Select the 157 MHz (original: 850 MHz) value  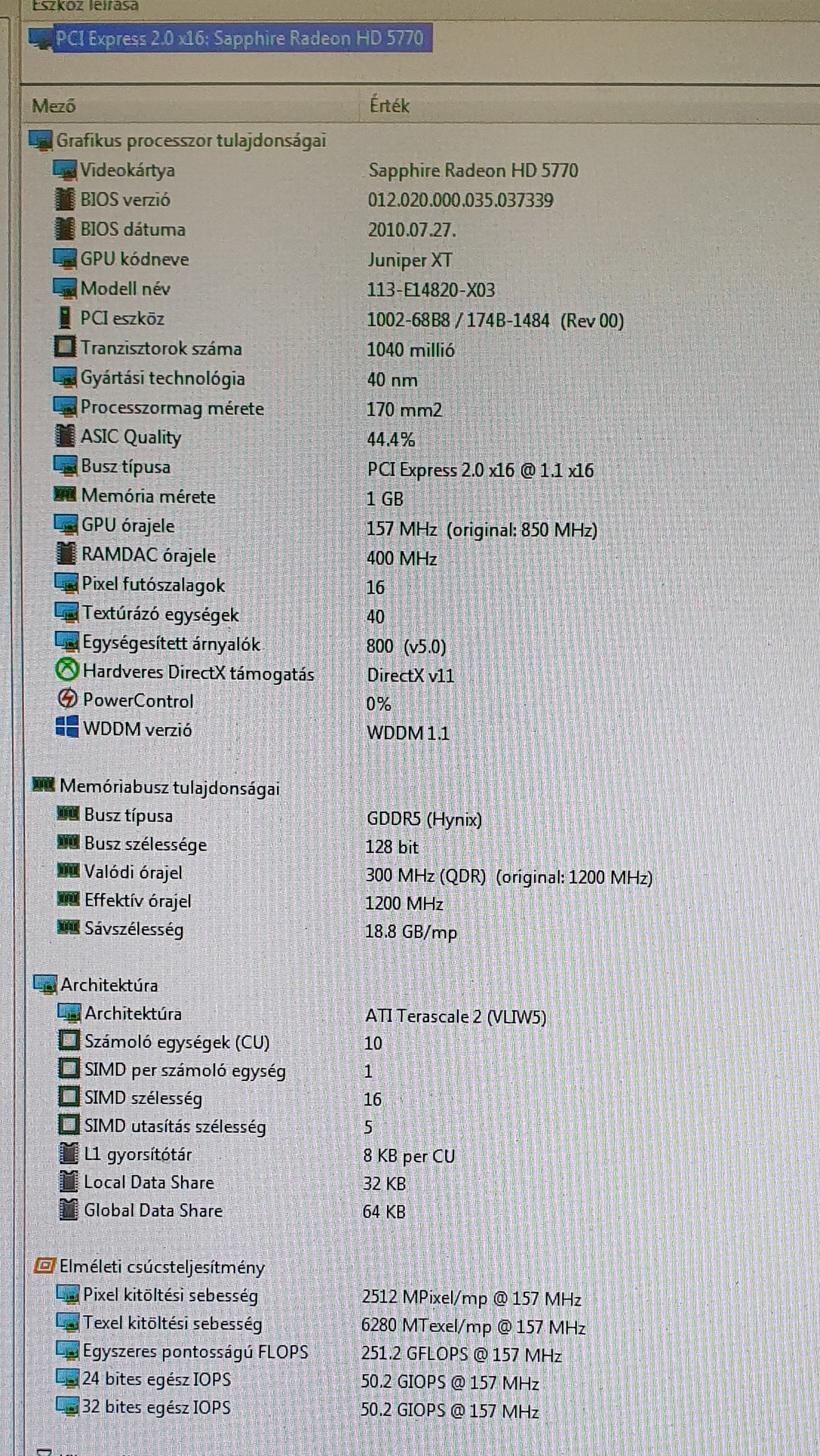[x=482, y=530]
